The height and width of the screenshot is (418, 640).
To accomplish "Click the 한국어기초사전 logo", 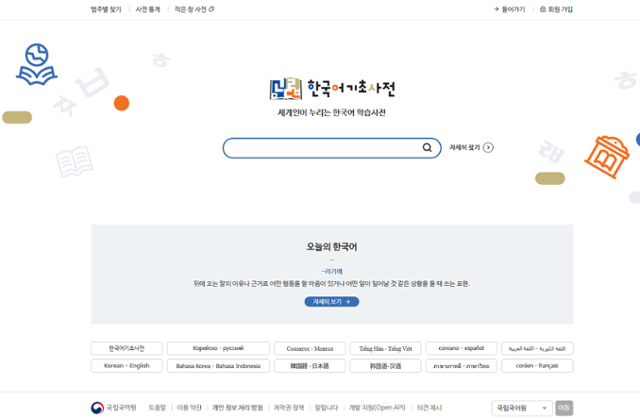I will 332,88.
